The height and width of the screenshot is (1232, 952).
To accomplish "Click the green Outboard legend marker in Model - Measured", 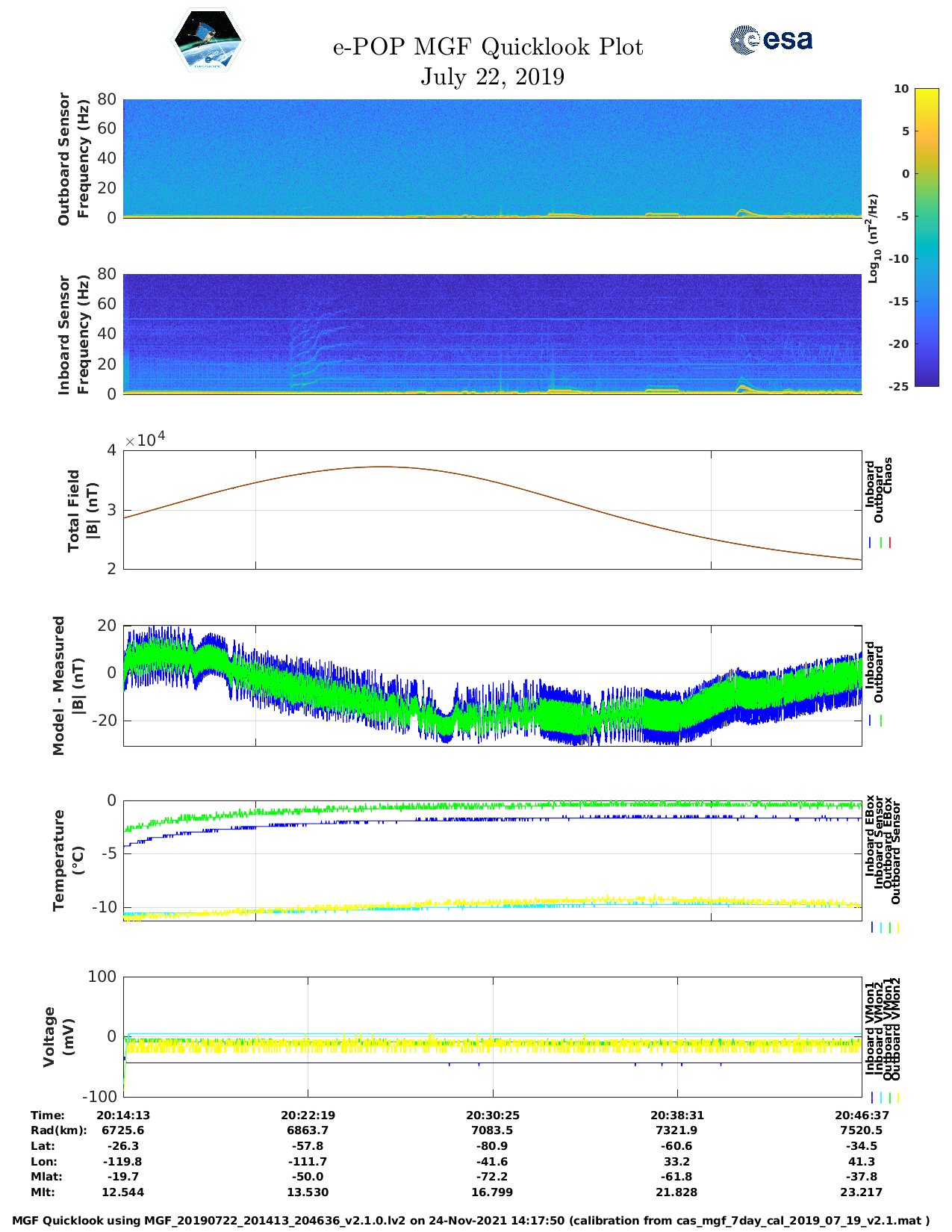I will (x=881, y=721).
